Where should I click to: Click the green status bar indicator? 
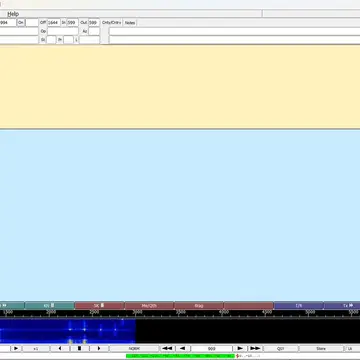click(180, 356)
